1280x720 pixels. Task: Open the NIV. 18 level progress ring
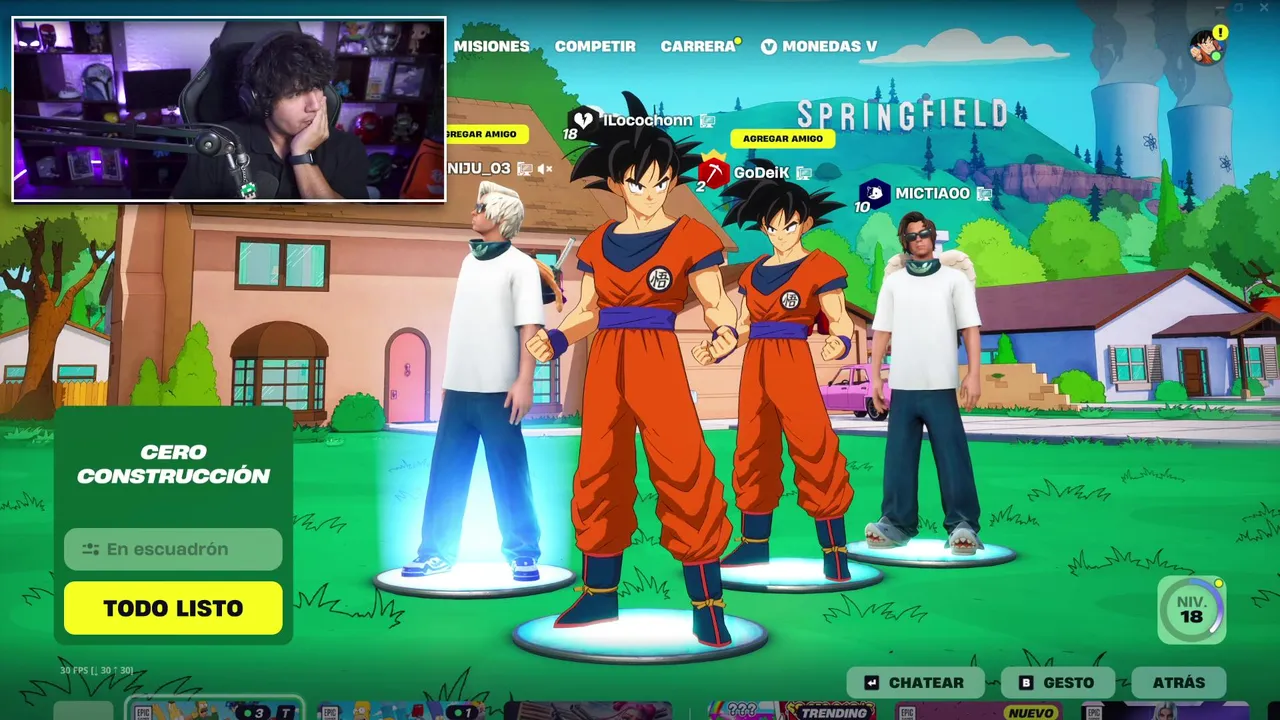pos(1191,609)
